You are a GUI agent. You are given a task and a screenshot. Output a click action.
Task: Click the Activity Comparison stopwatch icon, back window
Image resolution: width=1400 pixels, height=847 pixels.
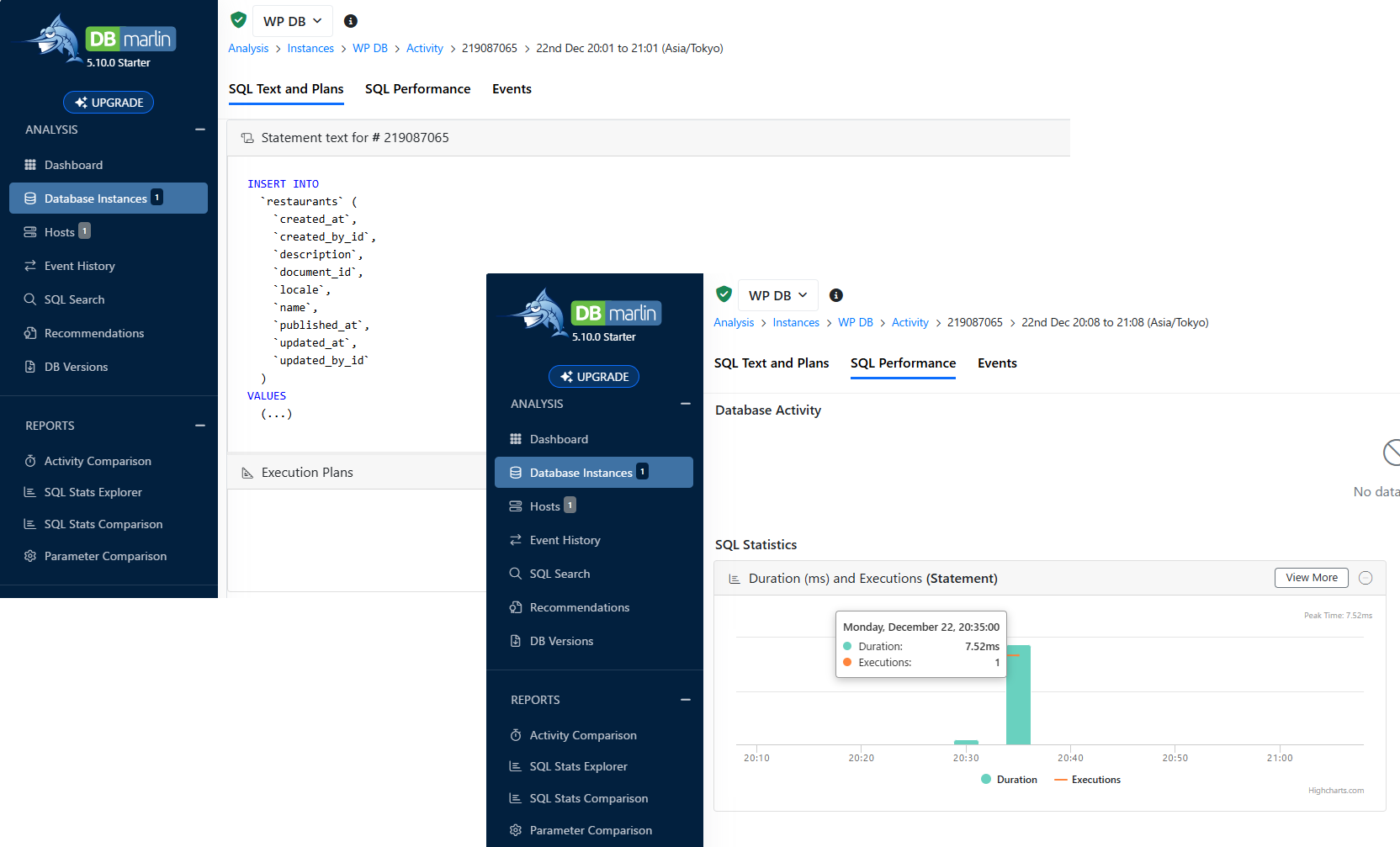coord(30,461)
